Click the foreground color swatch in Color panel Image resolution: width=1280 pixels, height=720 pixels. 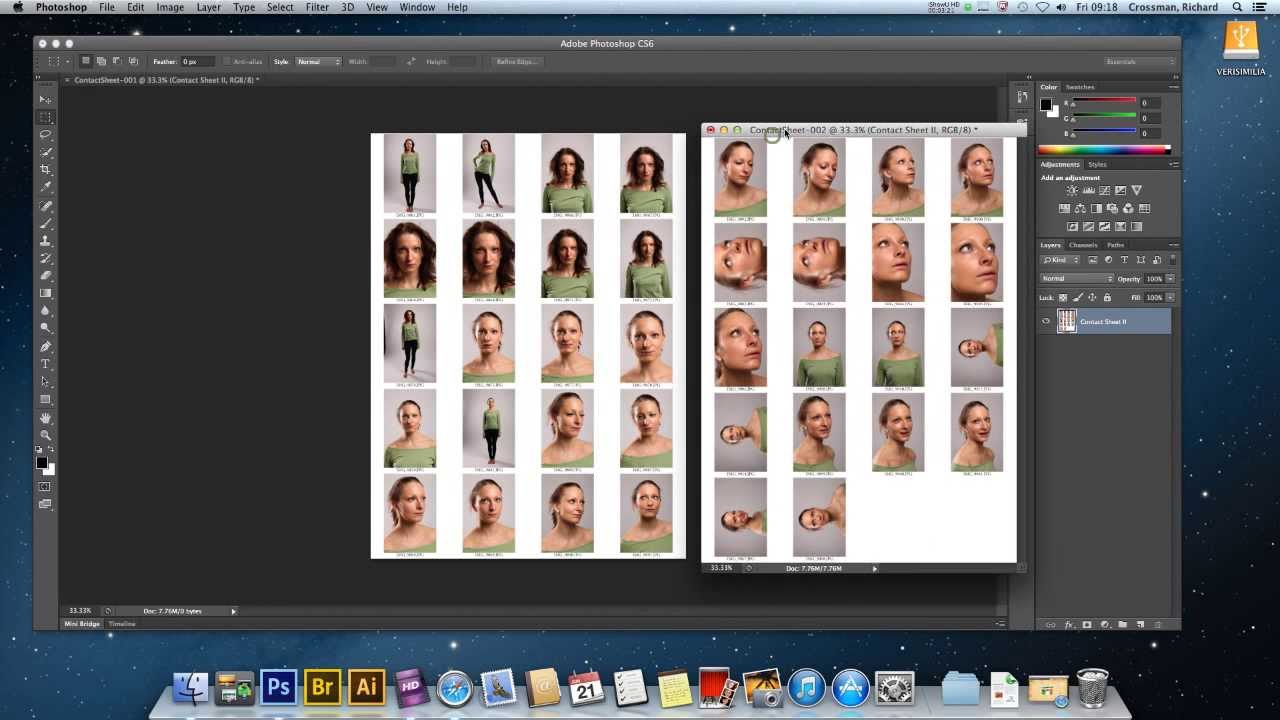pyautogui.click(x=1046, y=105)
